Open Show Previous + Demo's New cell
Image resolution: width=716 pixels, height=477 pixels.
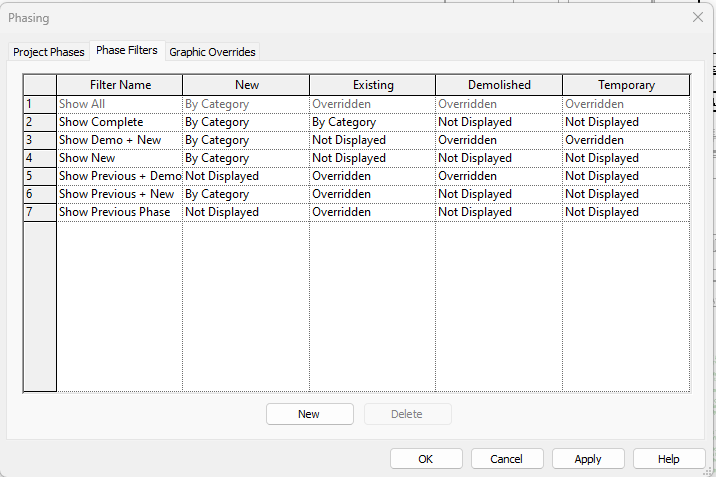pos(246,176)
